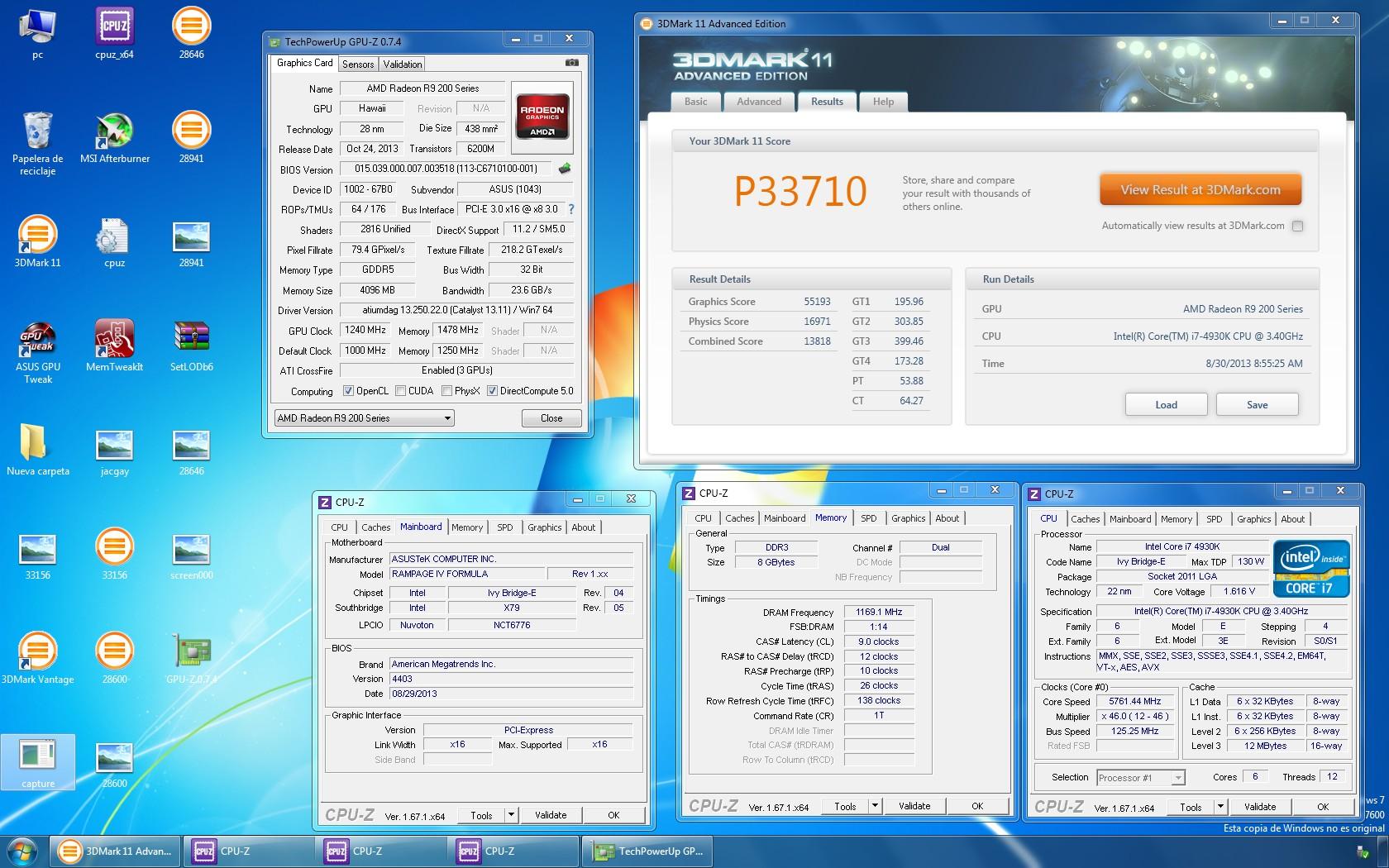Viewport: 1389px width, 868px height.
Task: Switch to Sensors tab in GPU-Z
Action: (x=358, y=64)
